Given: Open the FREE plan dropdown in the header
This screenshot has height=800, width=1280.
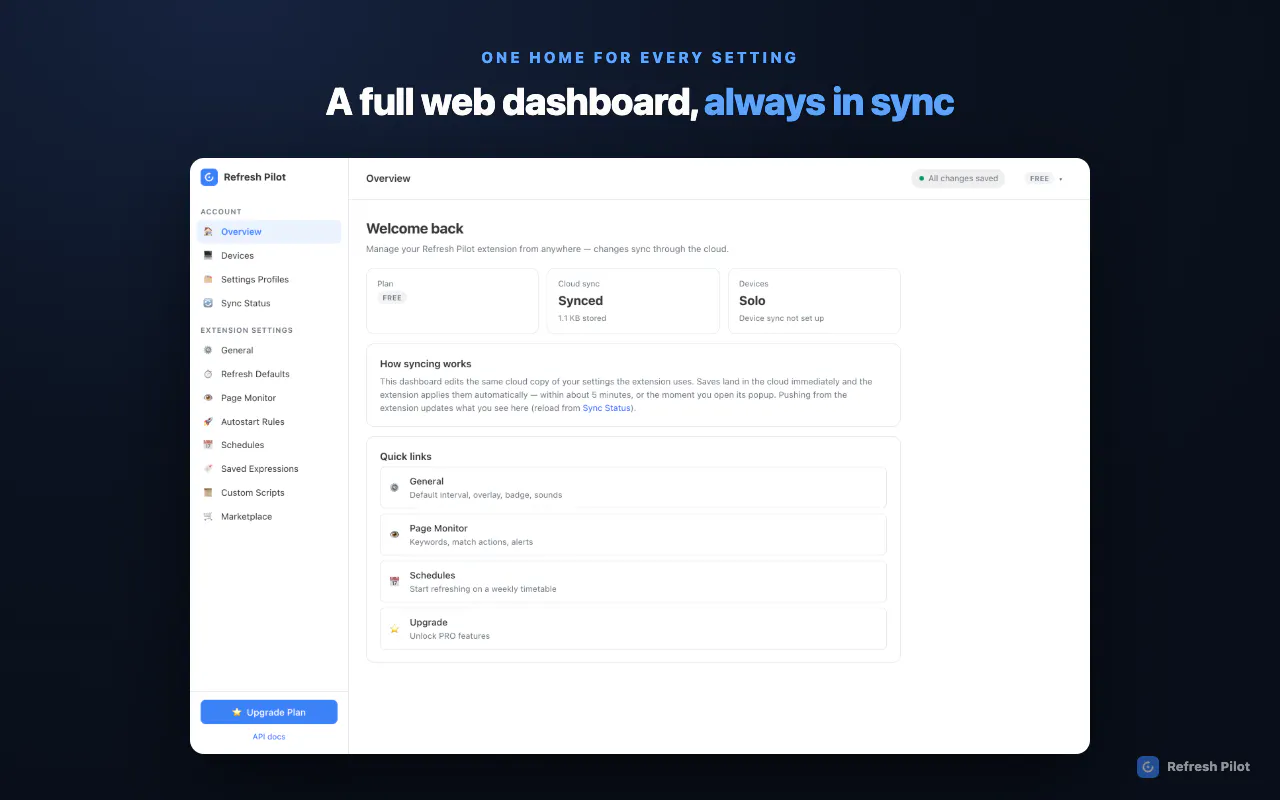Looking at the screenshot, I should (1044, 179).
